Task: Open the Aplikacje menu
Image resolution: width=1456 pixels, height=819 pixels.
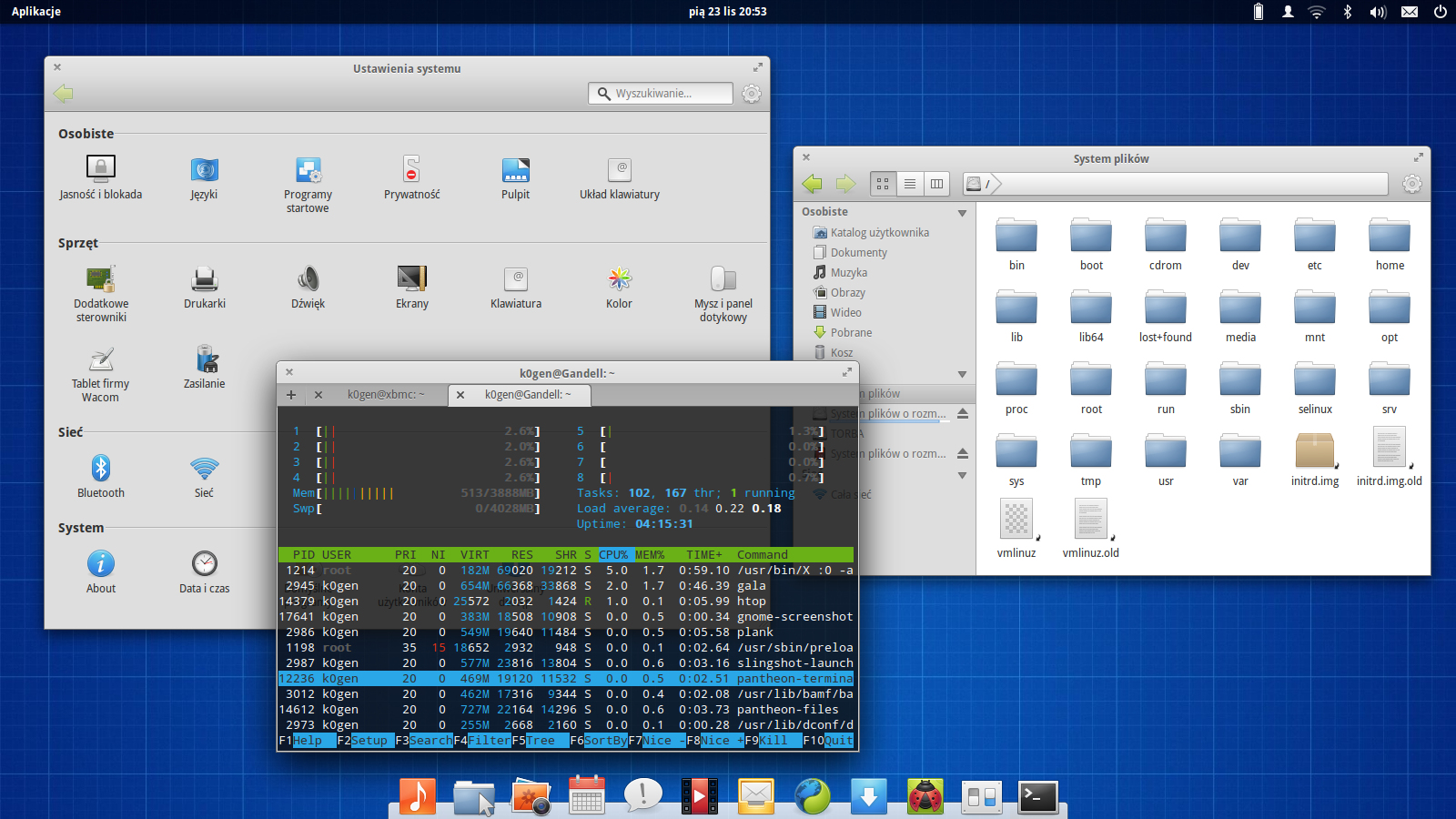Action: [35, 11]
